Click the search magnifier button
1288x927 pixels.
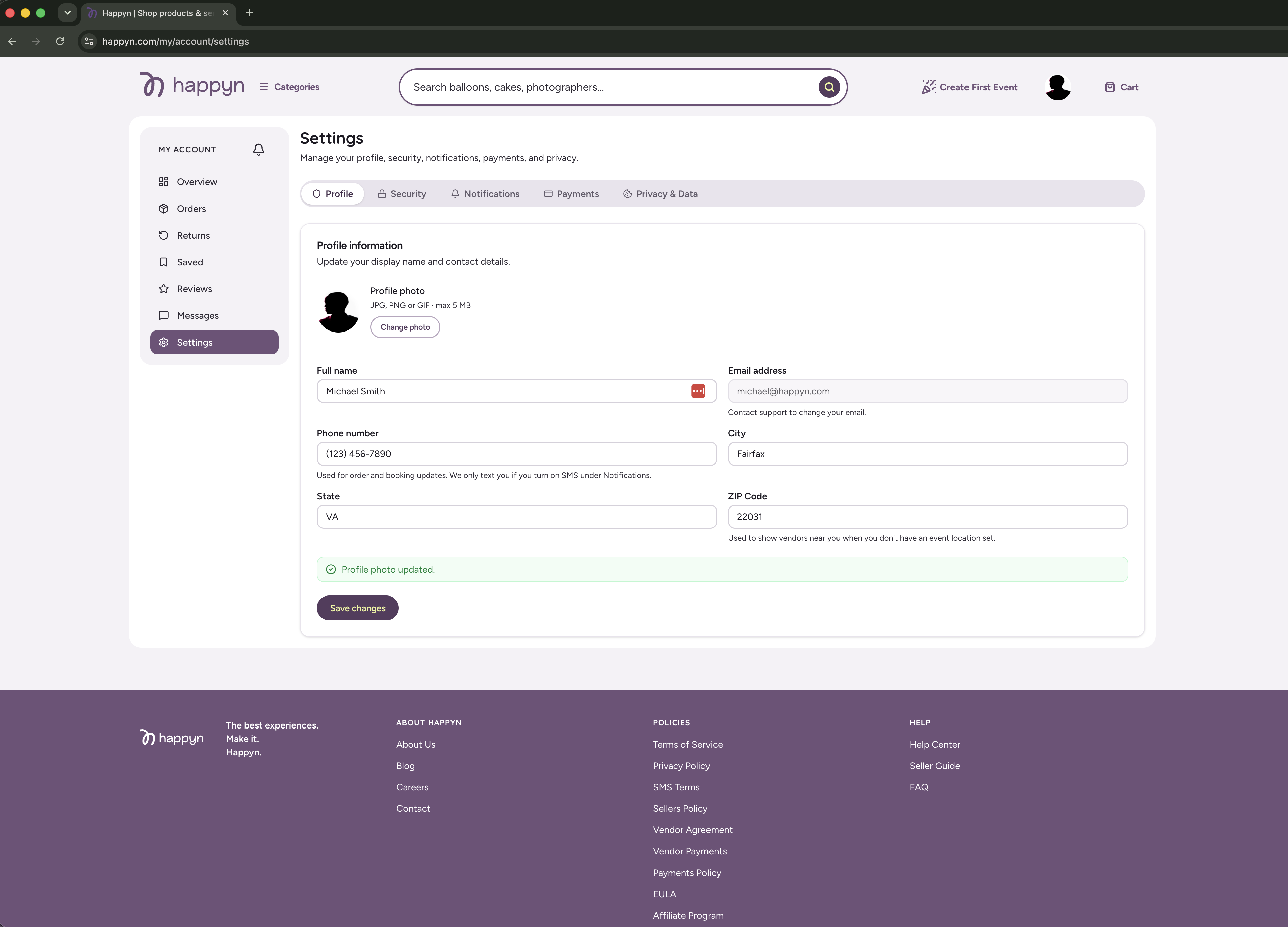(x=829, y=87)
